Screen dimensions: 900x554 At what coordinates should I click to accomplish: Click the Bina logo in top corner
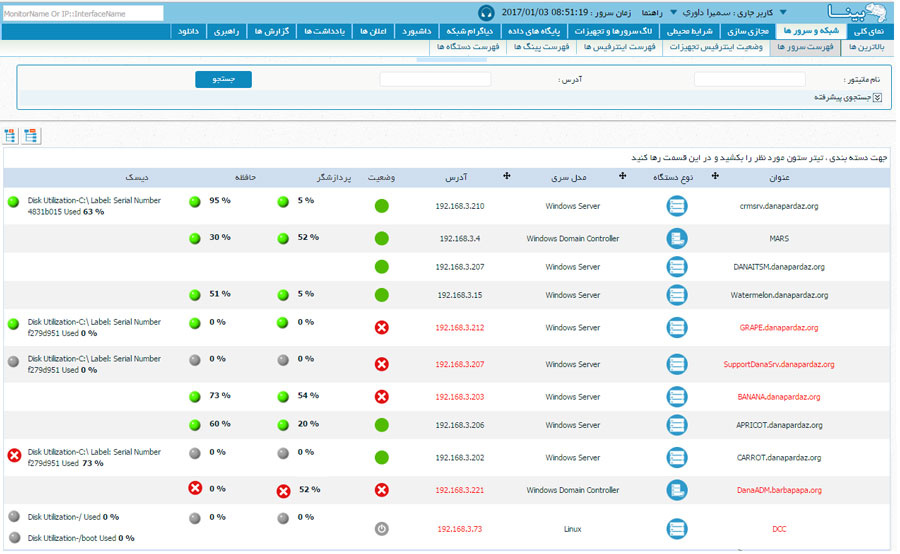858,12
